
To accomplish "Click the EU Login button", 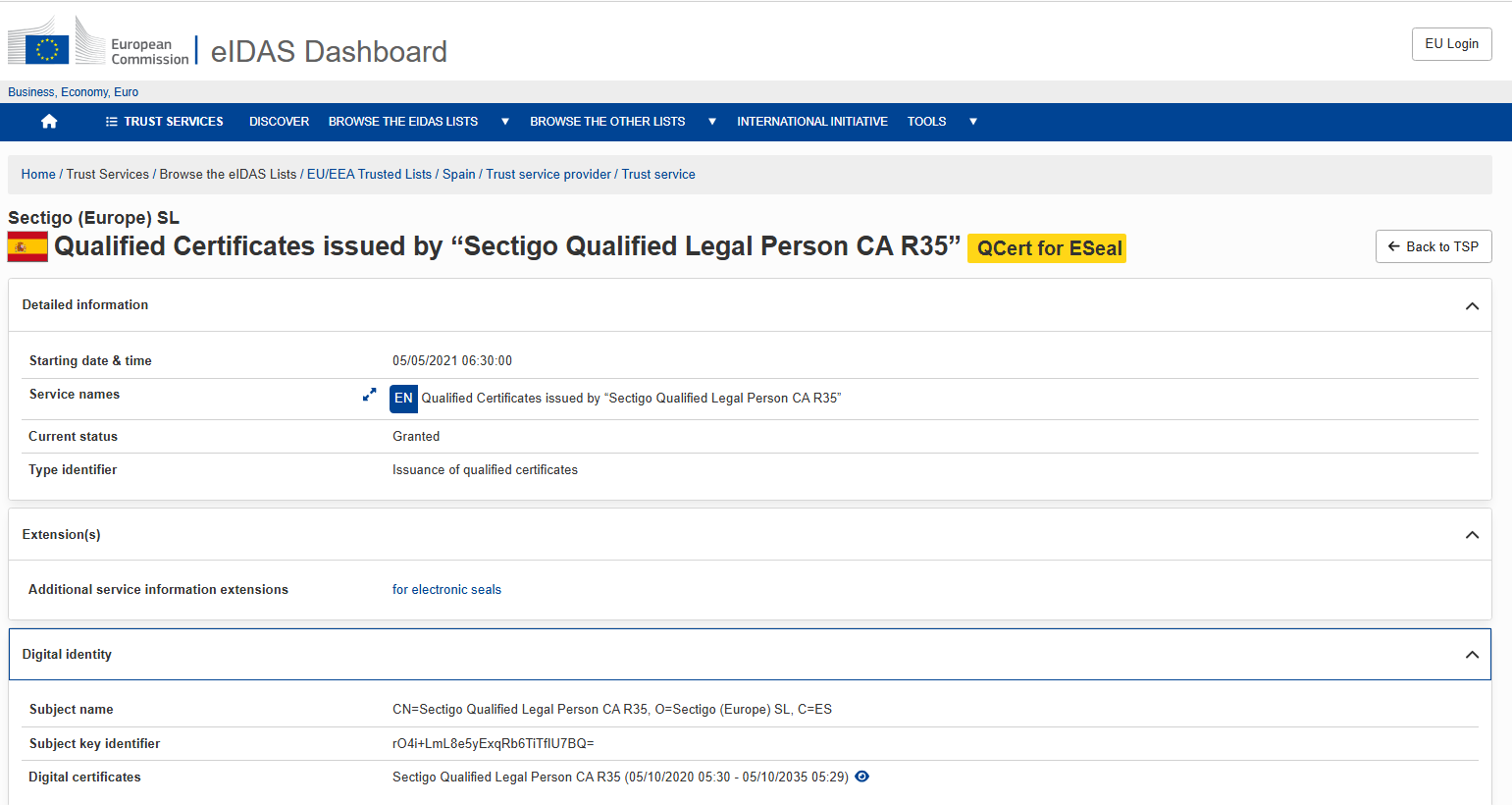I will coord(1451,44).
